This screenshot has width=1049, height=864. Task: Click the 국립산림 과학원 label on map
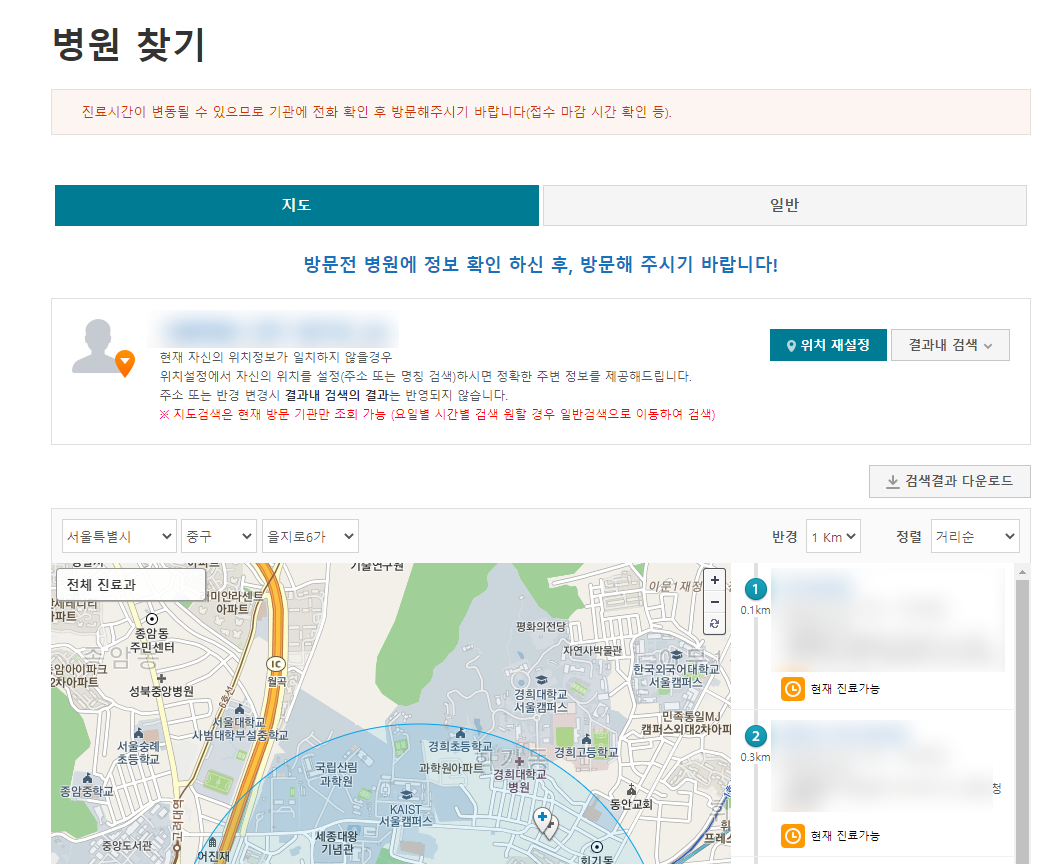337,774
